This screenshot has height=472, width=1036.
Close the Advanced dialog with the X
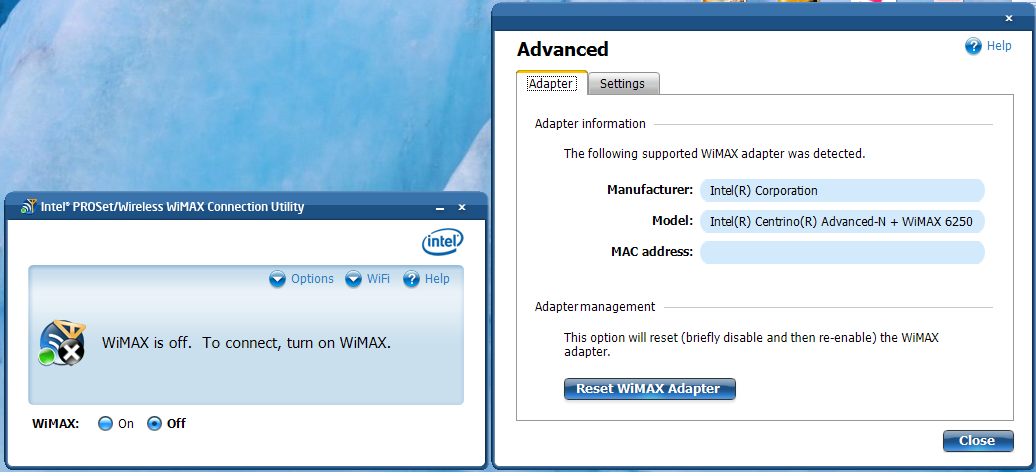click(x=1009, y=19)
